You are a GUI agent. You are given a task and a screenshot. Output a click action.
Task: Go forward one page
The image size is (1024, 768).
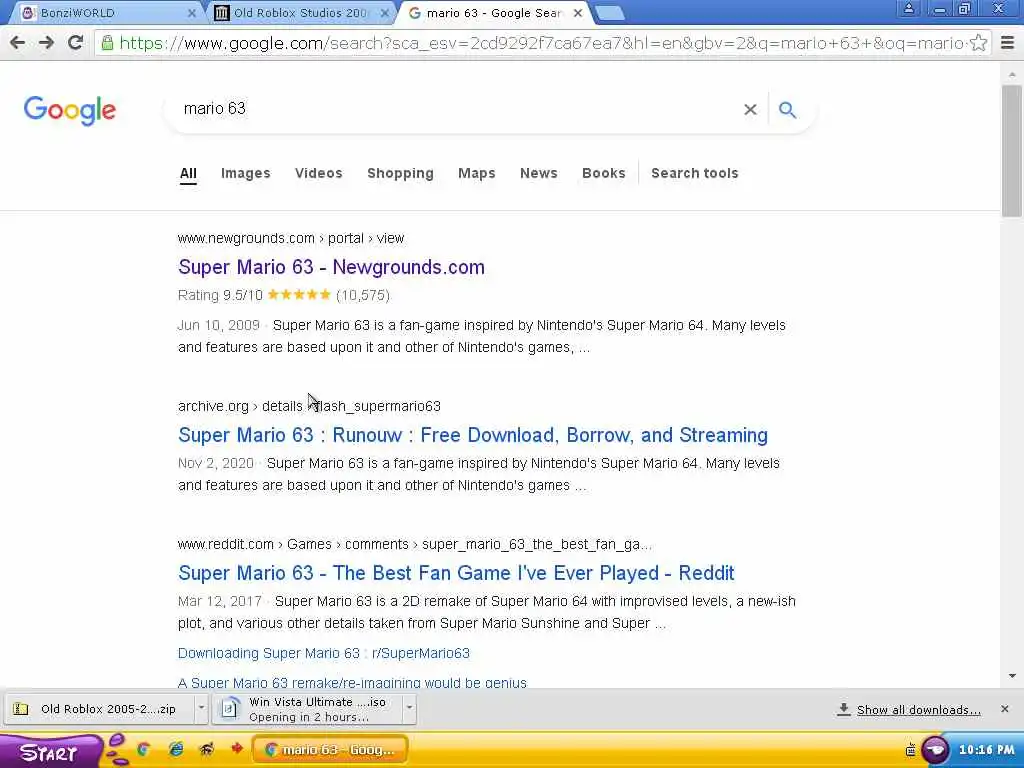(46, 43)
